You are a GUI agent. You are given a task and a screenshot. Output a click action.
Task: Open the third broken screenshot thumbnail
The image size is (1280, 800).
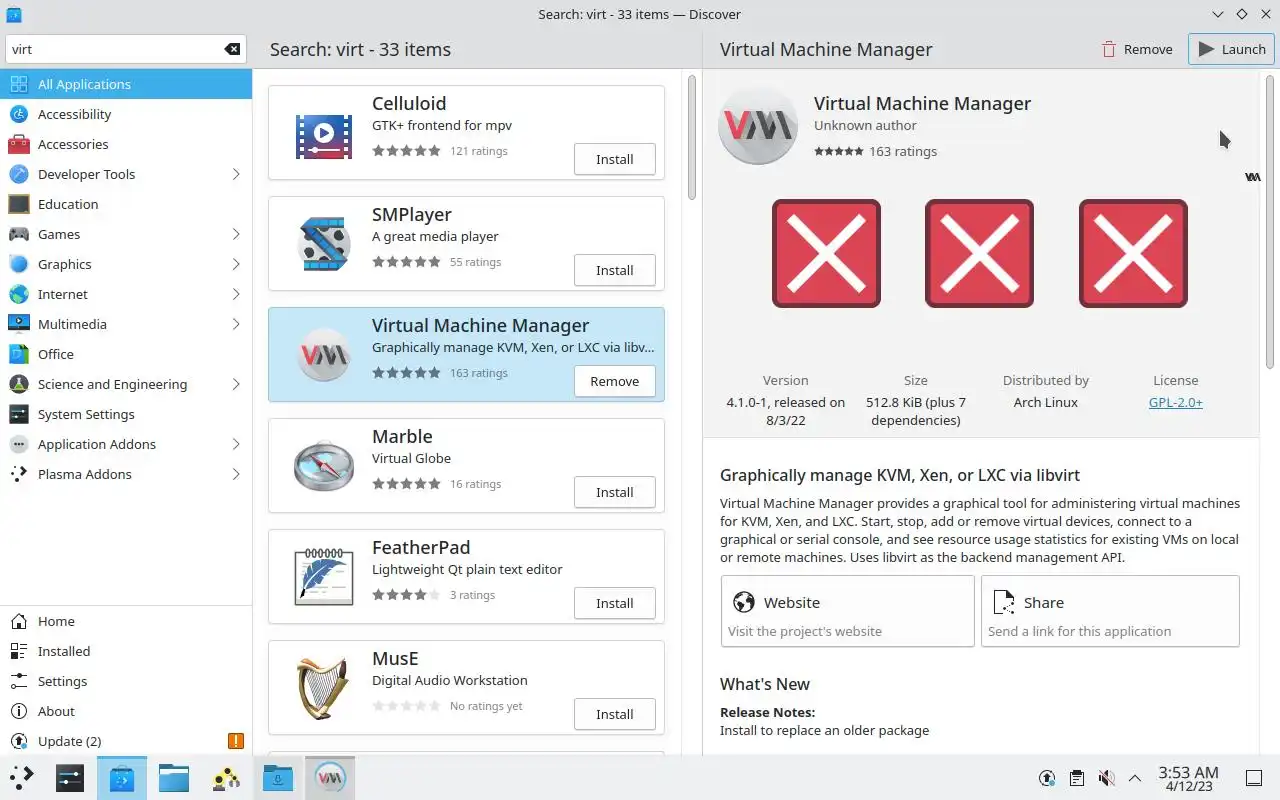click(x=1133, y=253)
